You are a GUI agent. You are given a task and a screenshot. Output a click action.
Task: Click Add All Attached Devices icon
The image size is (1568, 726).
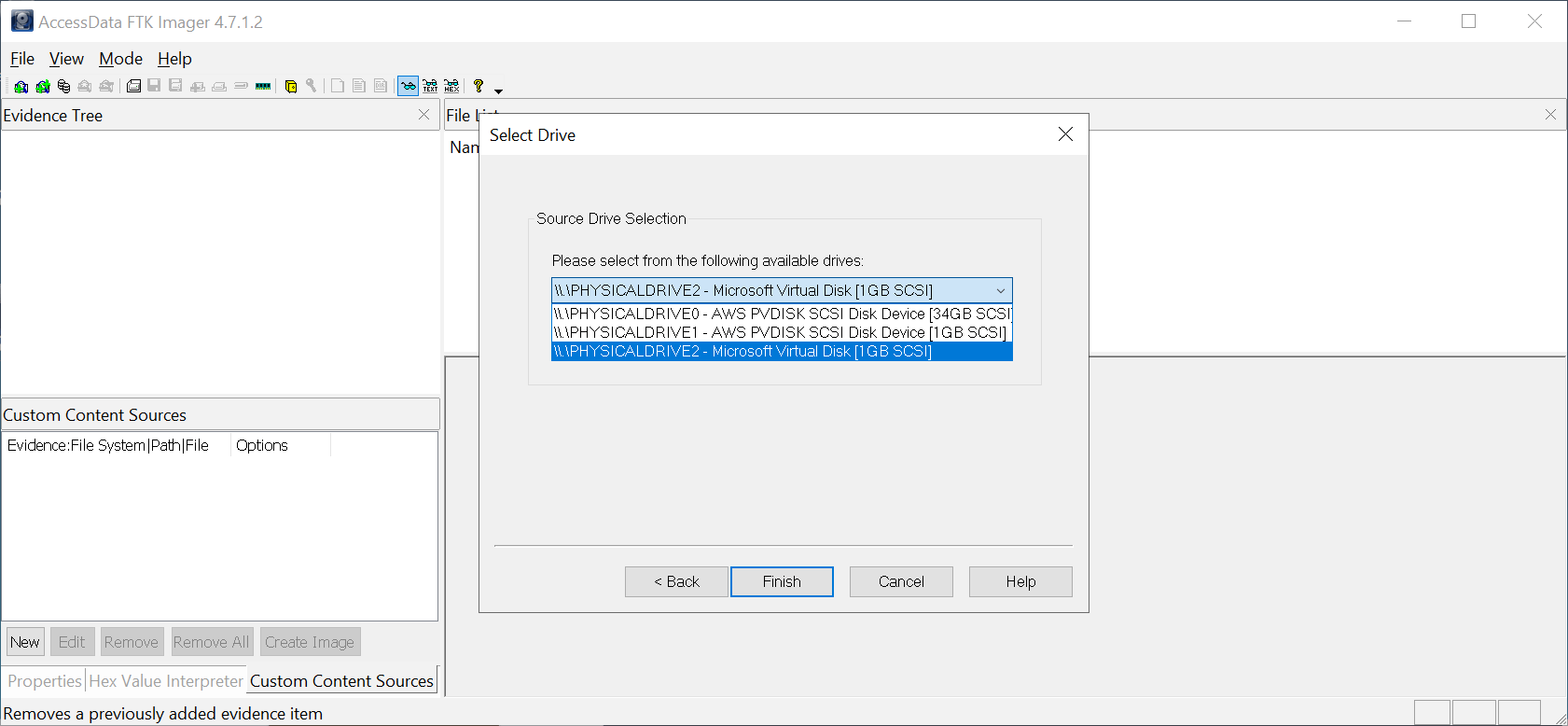[x=42, y=87]
